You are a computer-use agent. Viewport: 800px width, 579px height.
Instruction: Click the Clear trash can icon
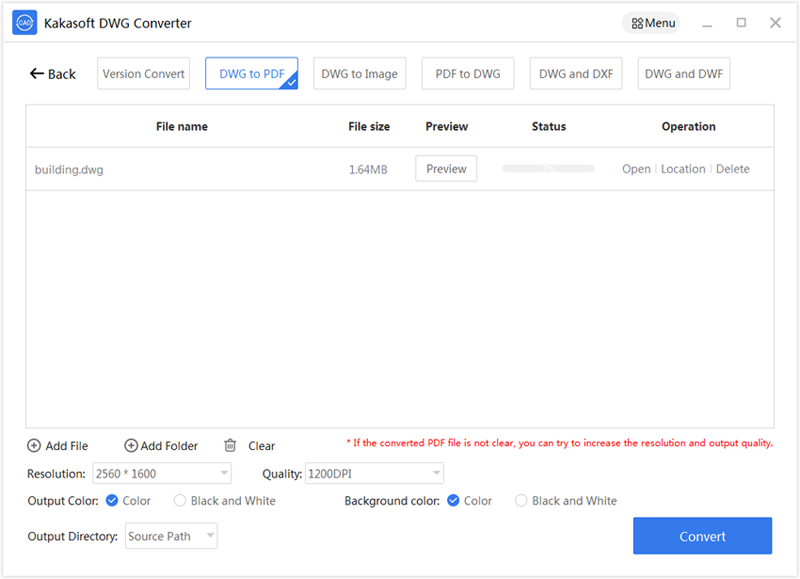point(230,445)
